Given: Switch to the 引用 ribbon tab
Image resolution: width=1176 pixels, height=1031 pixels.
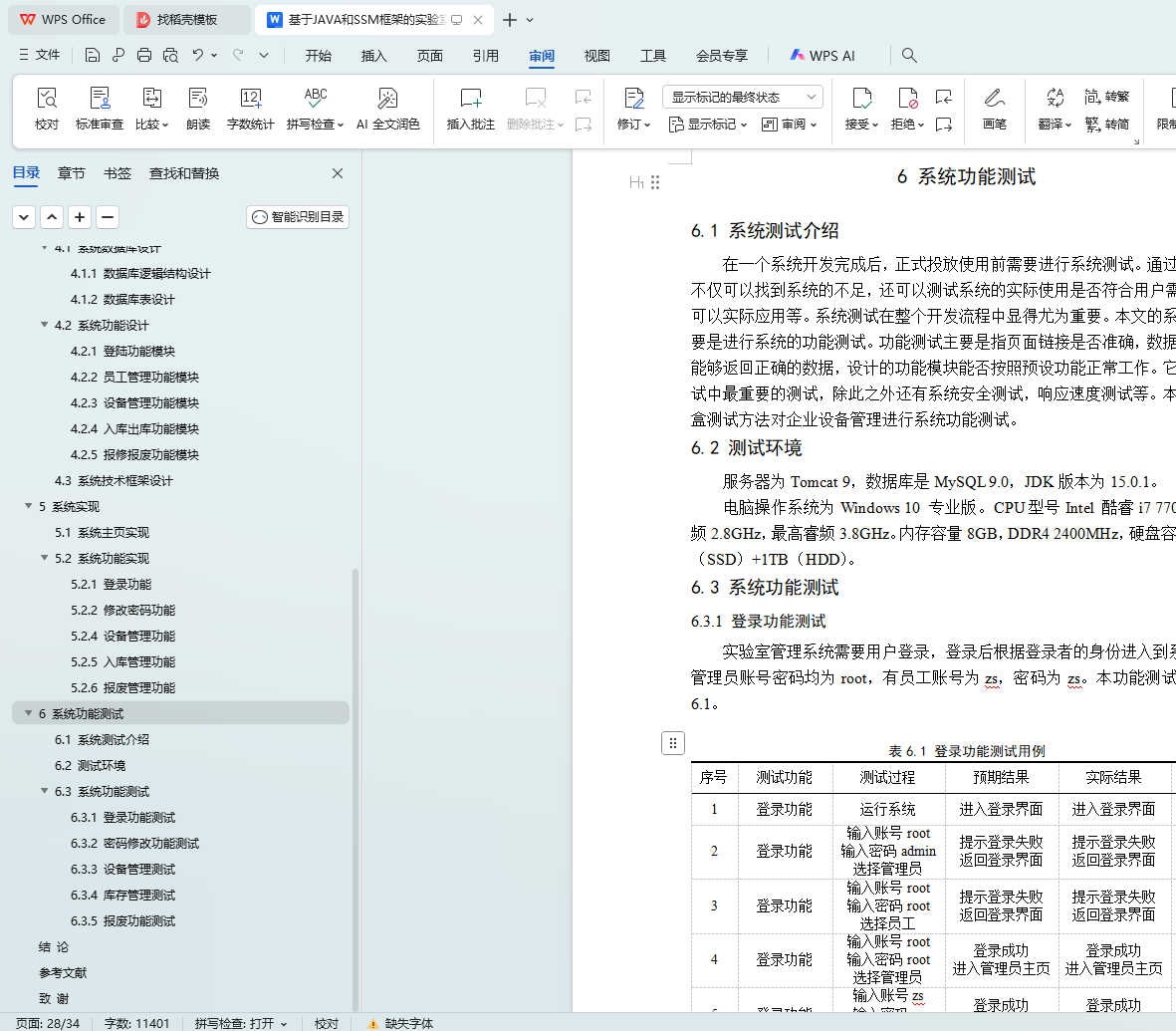Looking at the screenshot, I should (485, 56).
